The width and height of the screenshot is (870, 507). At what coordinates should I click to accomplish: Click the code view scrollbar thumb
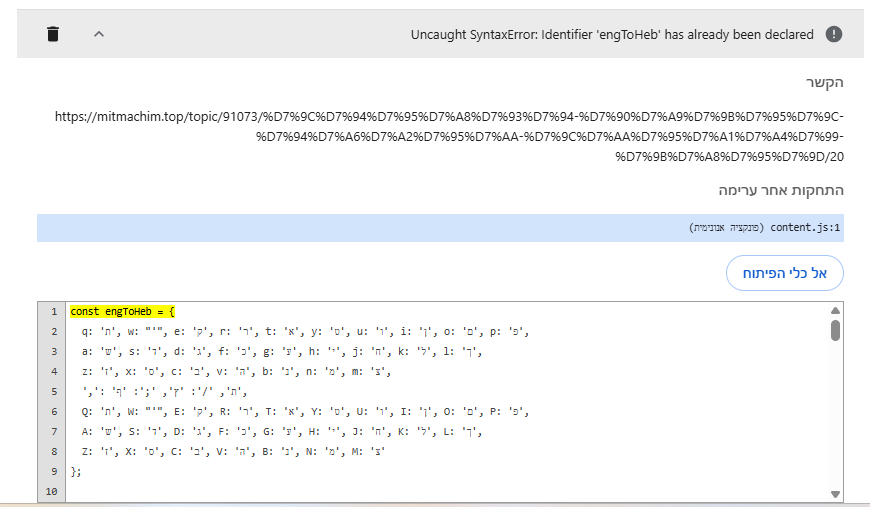click(836, 330)
